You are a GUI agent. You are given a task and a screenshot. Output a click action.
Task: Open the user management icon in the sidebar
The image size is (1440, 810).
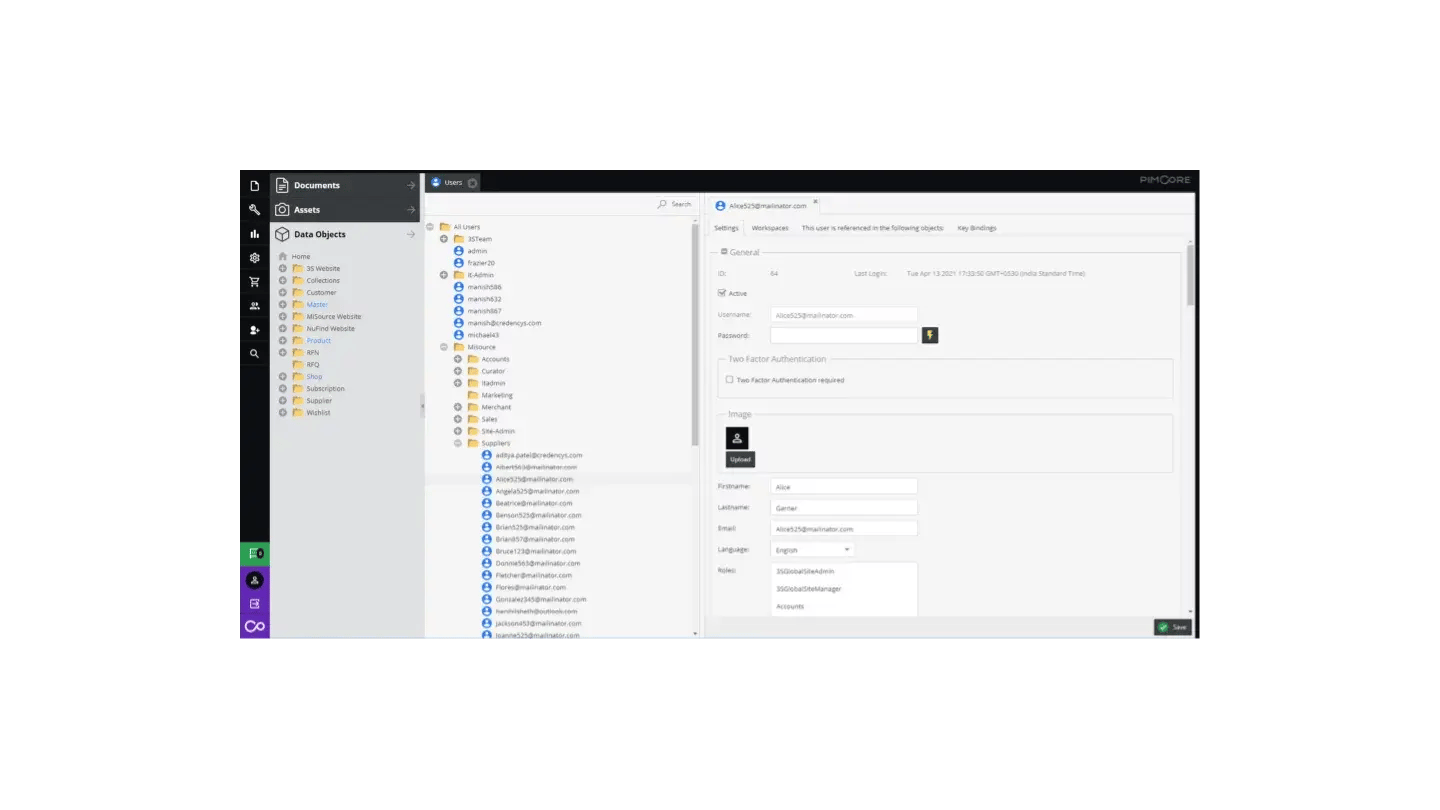(255, 305)
